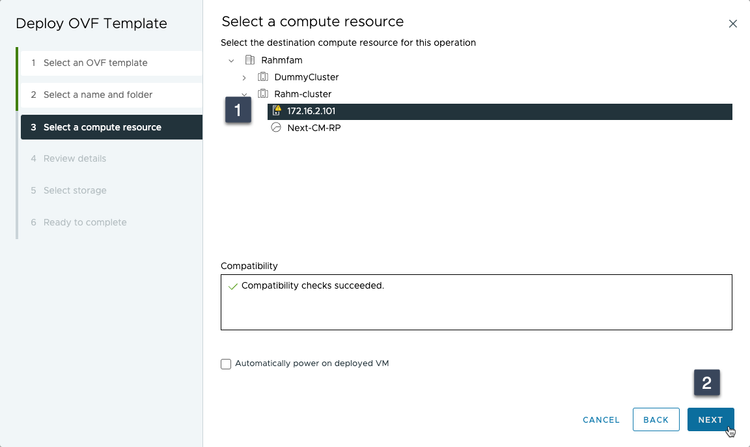Click the Next-CM-RP resource pool icon
This screenshot has width=750, height=447.
coord(277,128)
